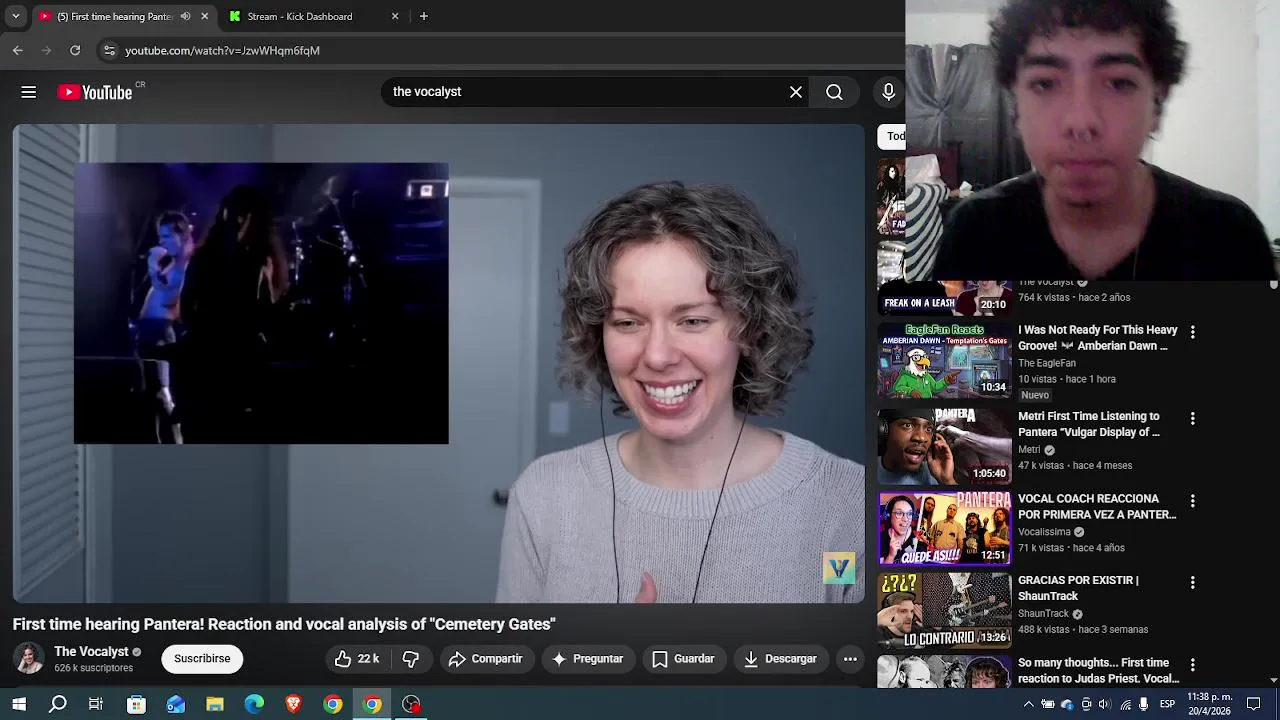This screenshot has width=1280, height=720.
Task: Click the microphone tray icon
Action: 1143,704
